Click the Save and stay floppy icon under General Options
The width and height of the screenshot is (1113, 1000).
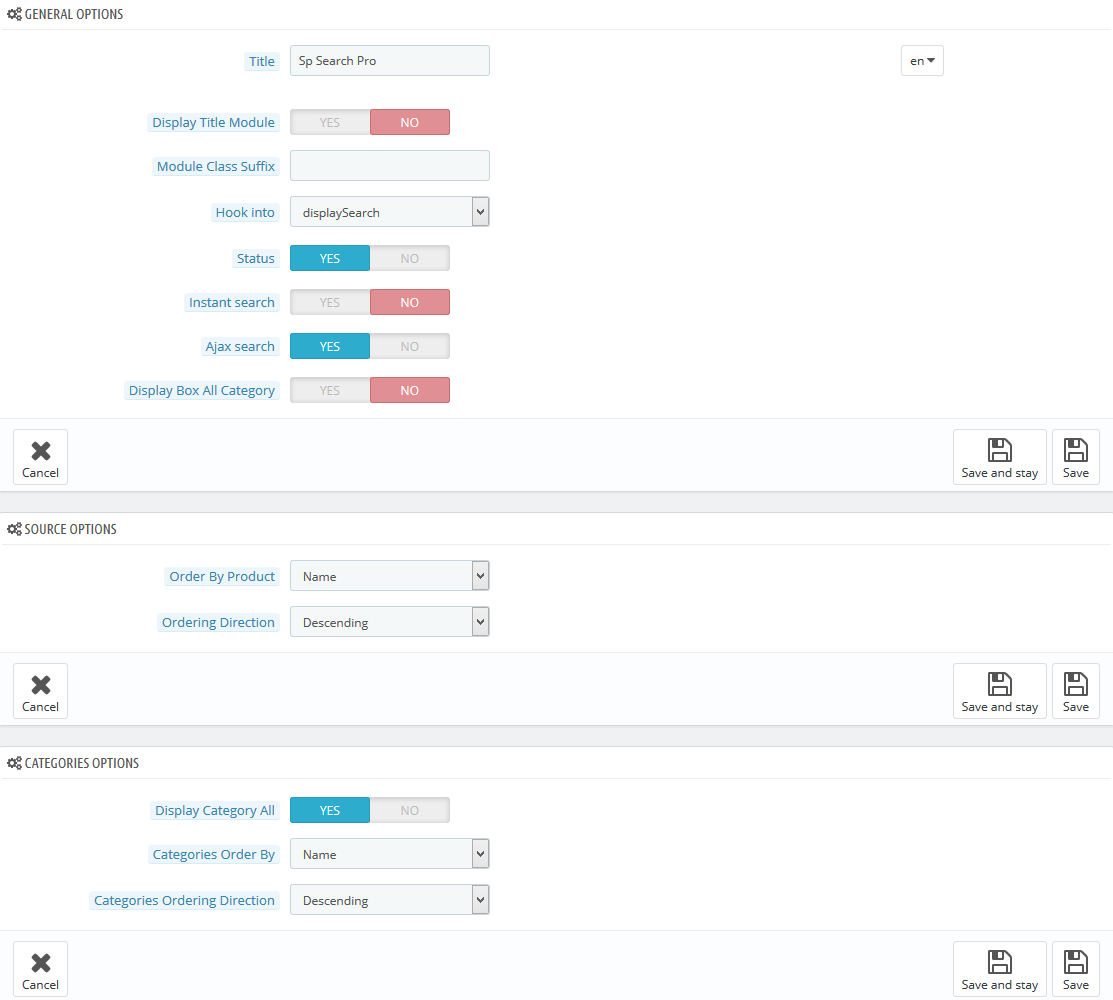[999, 450]
